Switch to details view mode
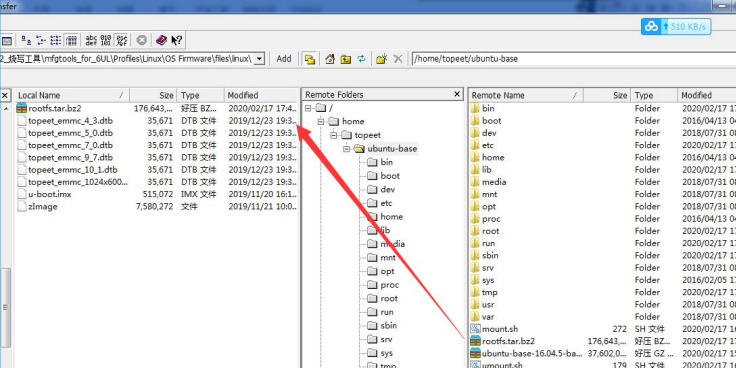 [x=71, y=40]
